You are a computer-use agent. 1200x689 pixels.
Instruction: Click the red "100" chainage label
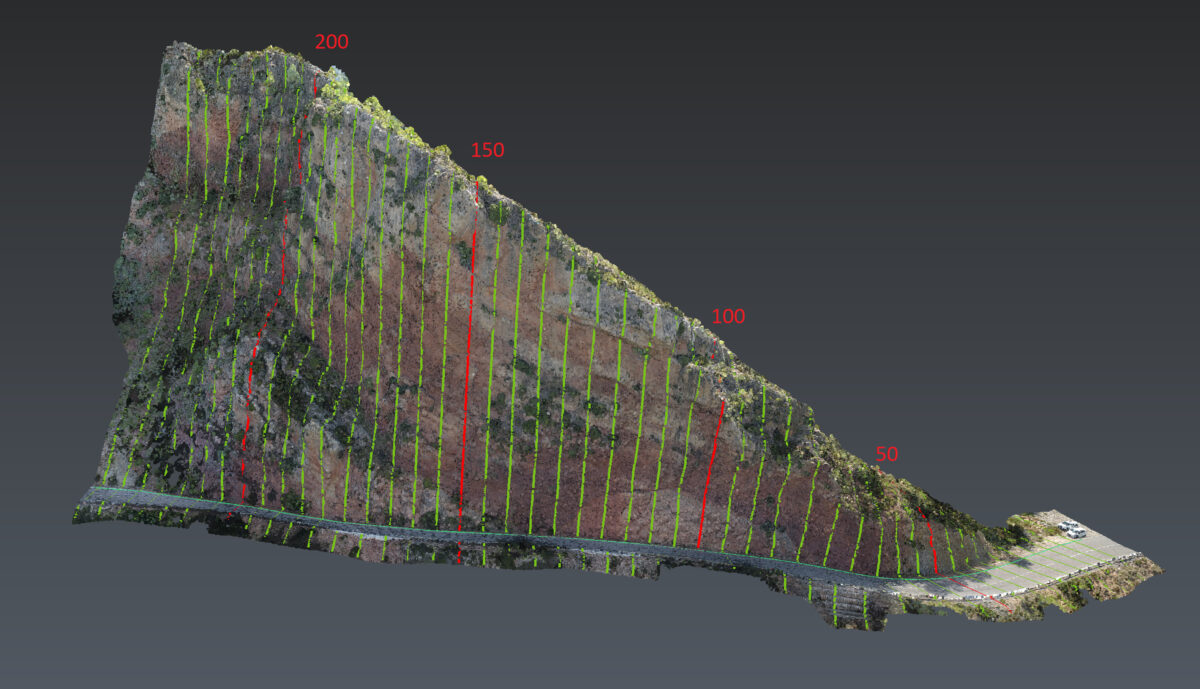pos(728,317)
